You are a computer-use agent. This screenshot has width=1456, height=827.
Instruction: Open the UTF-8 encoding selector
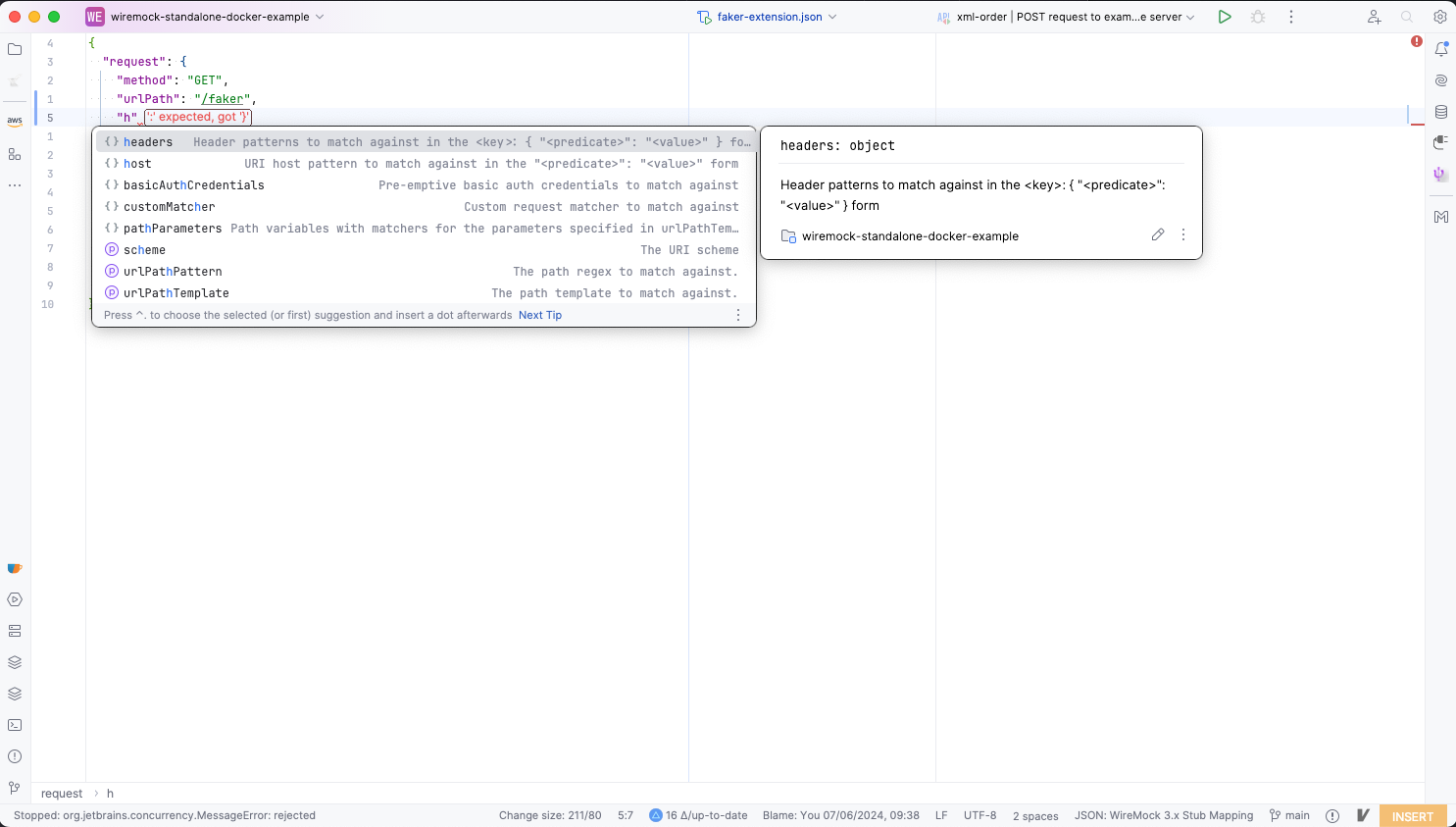[x=979, y=815]
